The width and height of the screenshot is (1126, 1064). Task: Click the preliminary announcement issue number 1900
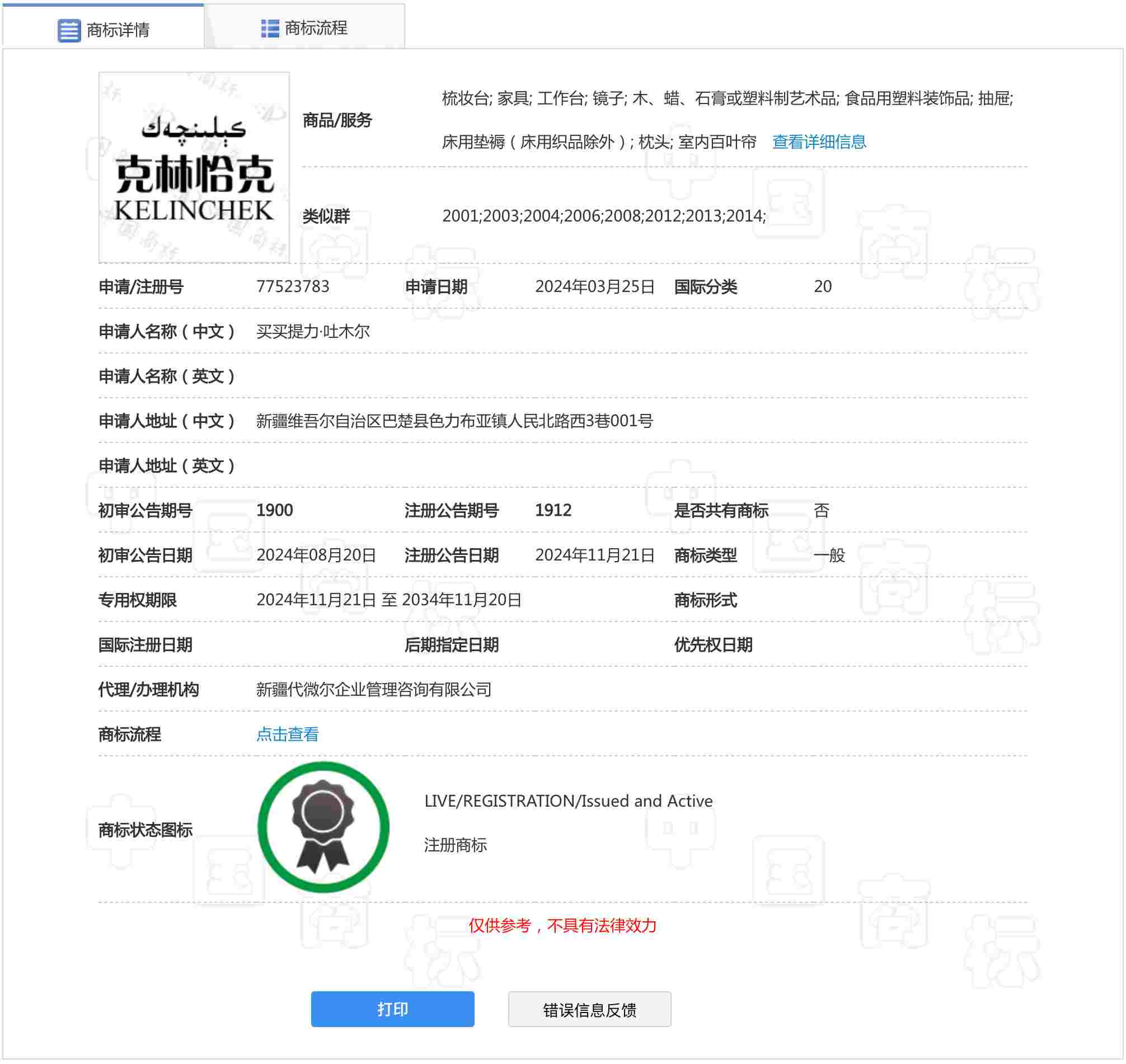coord(275,510)
